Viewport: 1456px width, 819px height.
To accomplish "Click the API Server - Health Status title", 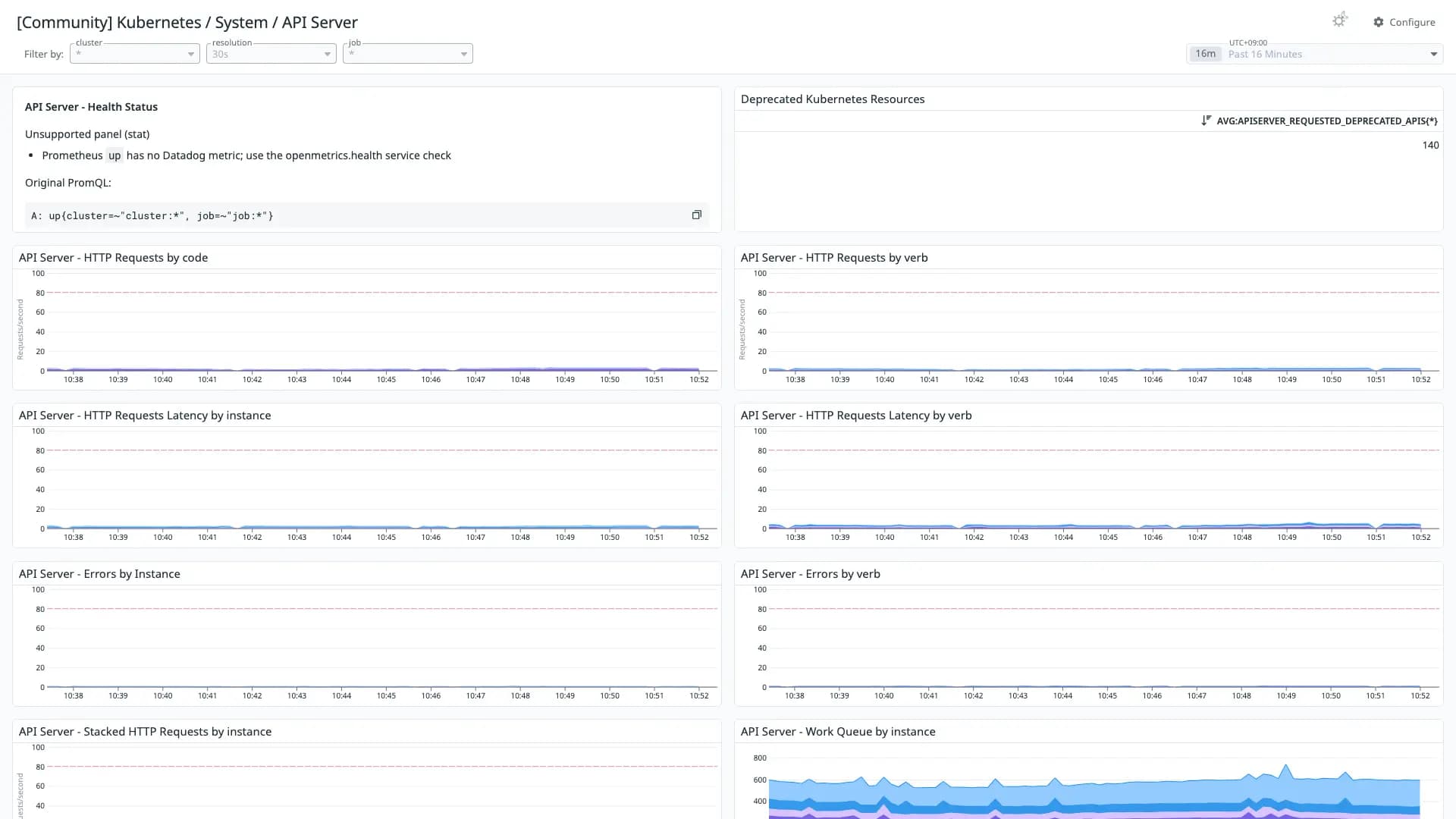I will click(91, 107).
